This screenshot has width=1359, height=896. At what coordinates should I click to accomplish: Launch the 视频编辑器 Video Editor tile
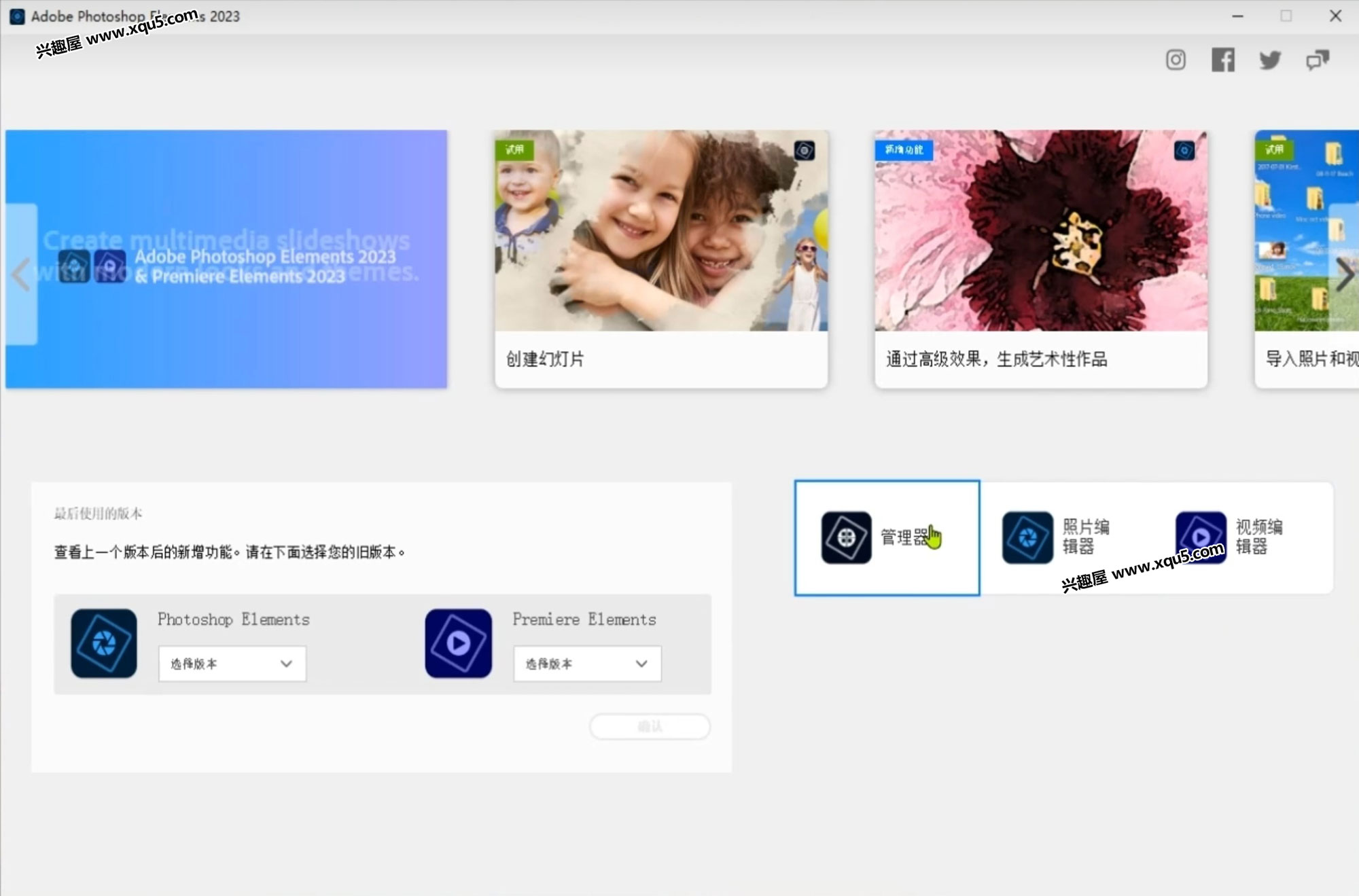[x=1245, y=537]
